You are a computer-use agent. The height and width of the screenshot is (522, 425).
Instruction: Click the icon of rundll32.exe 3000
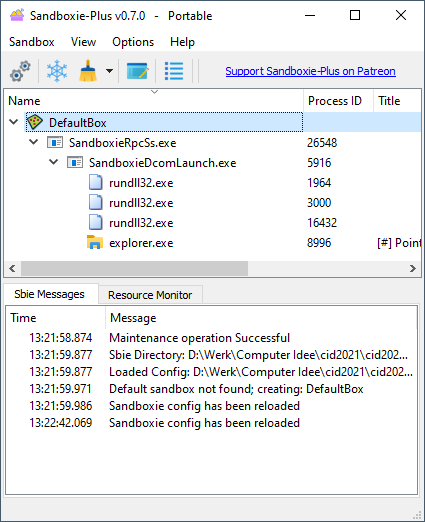pyautogui.click(x=95, y=203)
